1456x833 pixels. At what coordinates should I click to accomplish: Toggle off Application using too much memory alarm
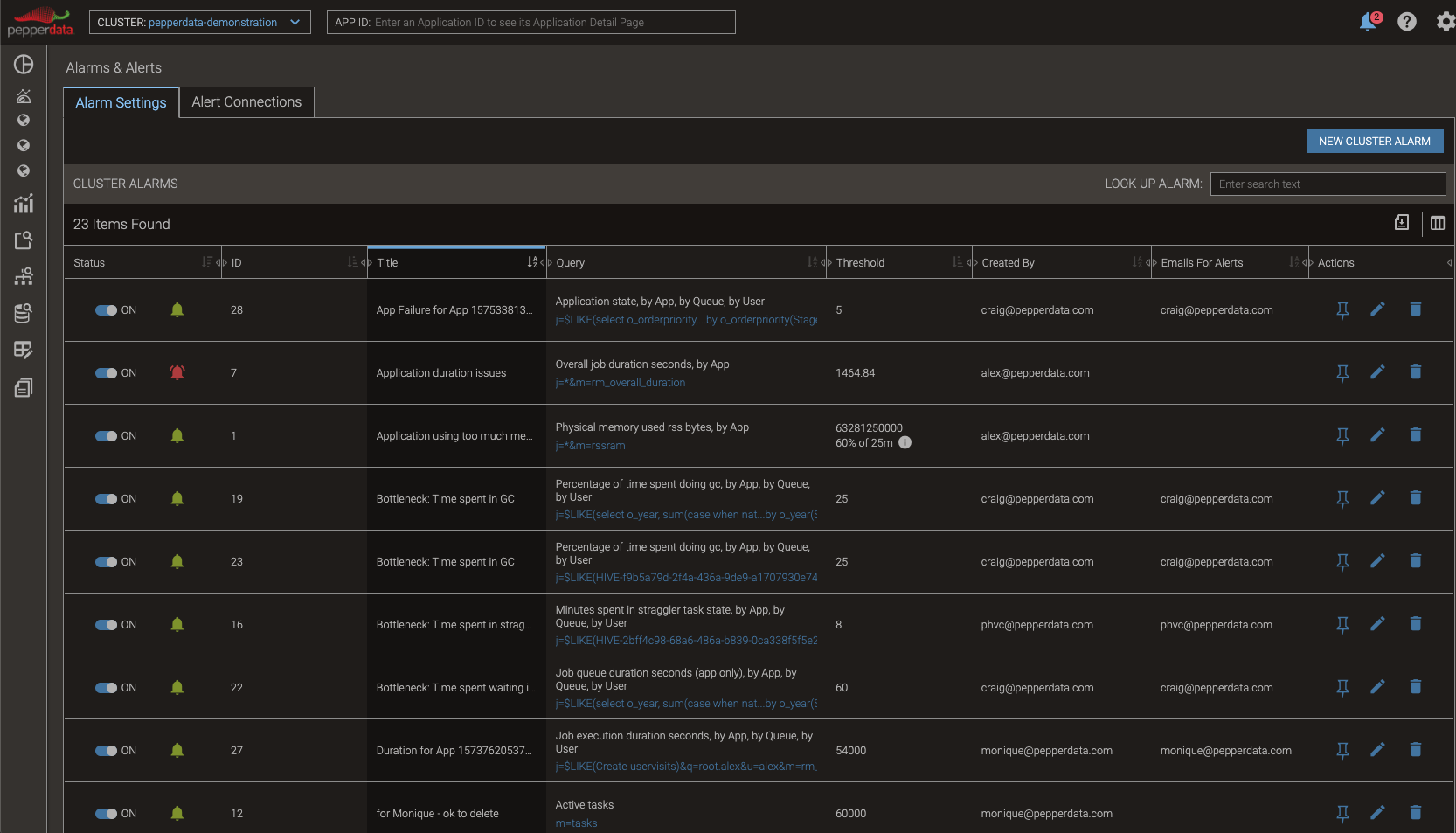(107, 436)
